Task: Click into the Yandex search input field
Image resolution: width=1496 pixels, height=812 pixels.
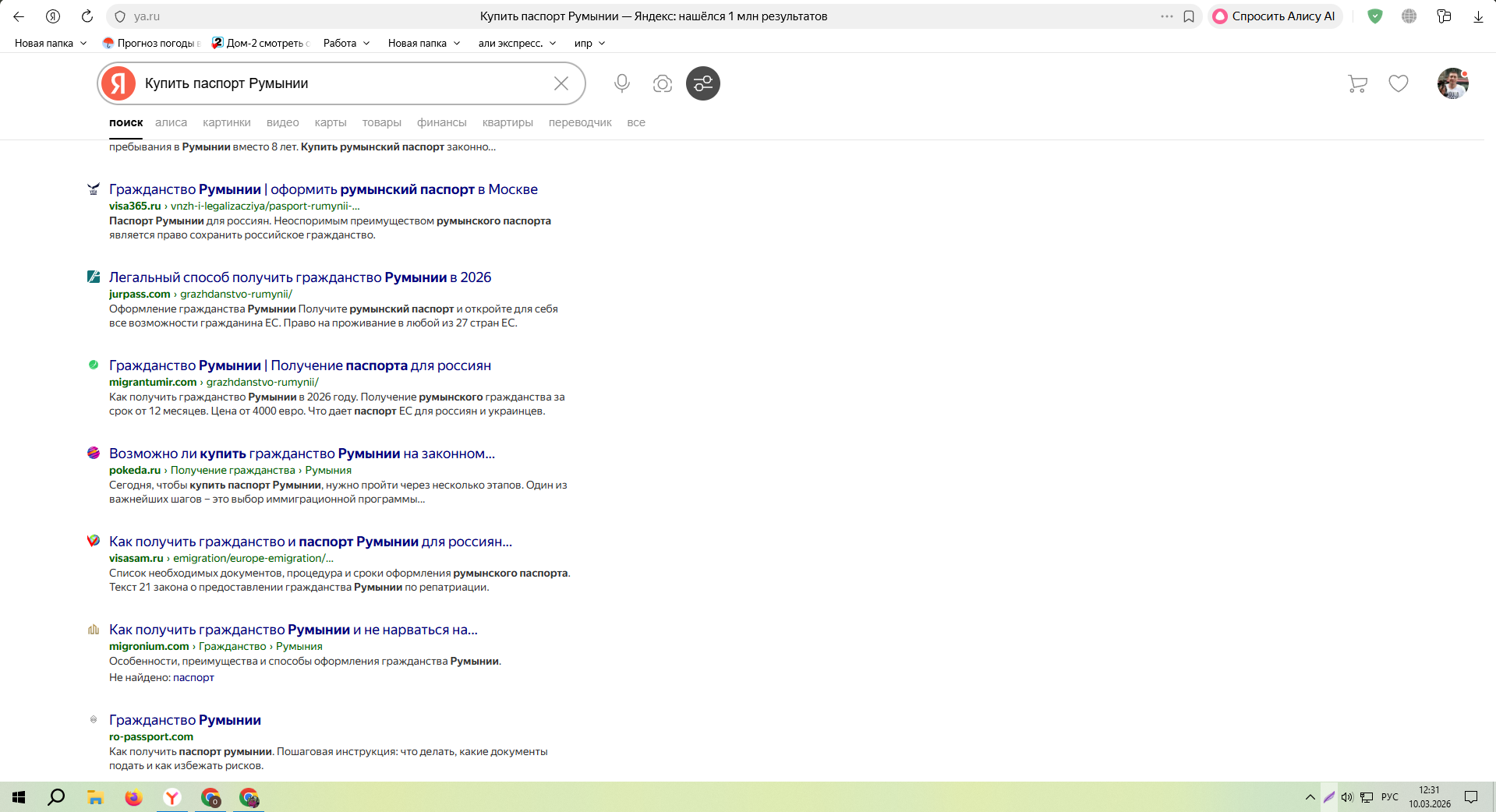Action: tap(343, 83)
